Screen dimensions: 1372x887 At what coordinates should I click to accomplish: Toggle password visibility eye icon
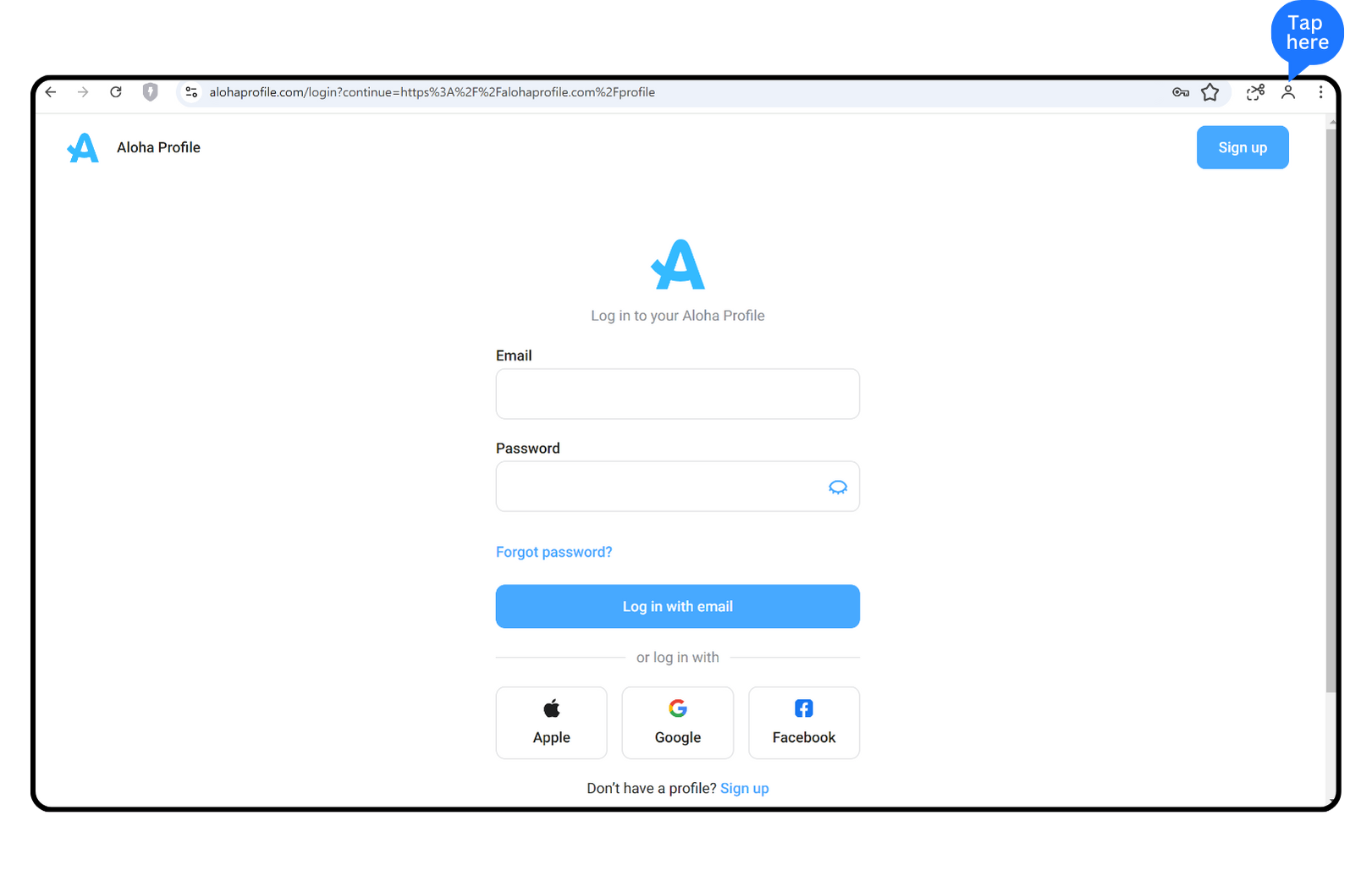838,487
